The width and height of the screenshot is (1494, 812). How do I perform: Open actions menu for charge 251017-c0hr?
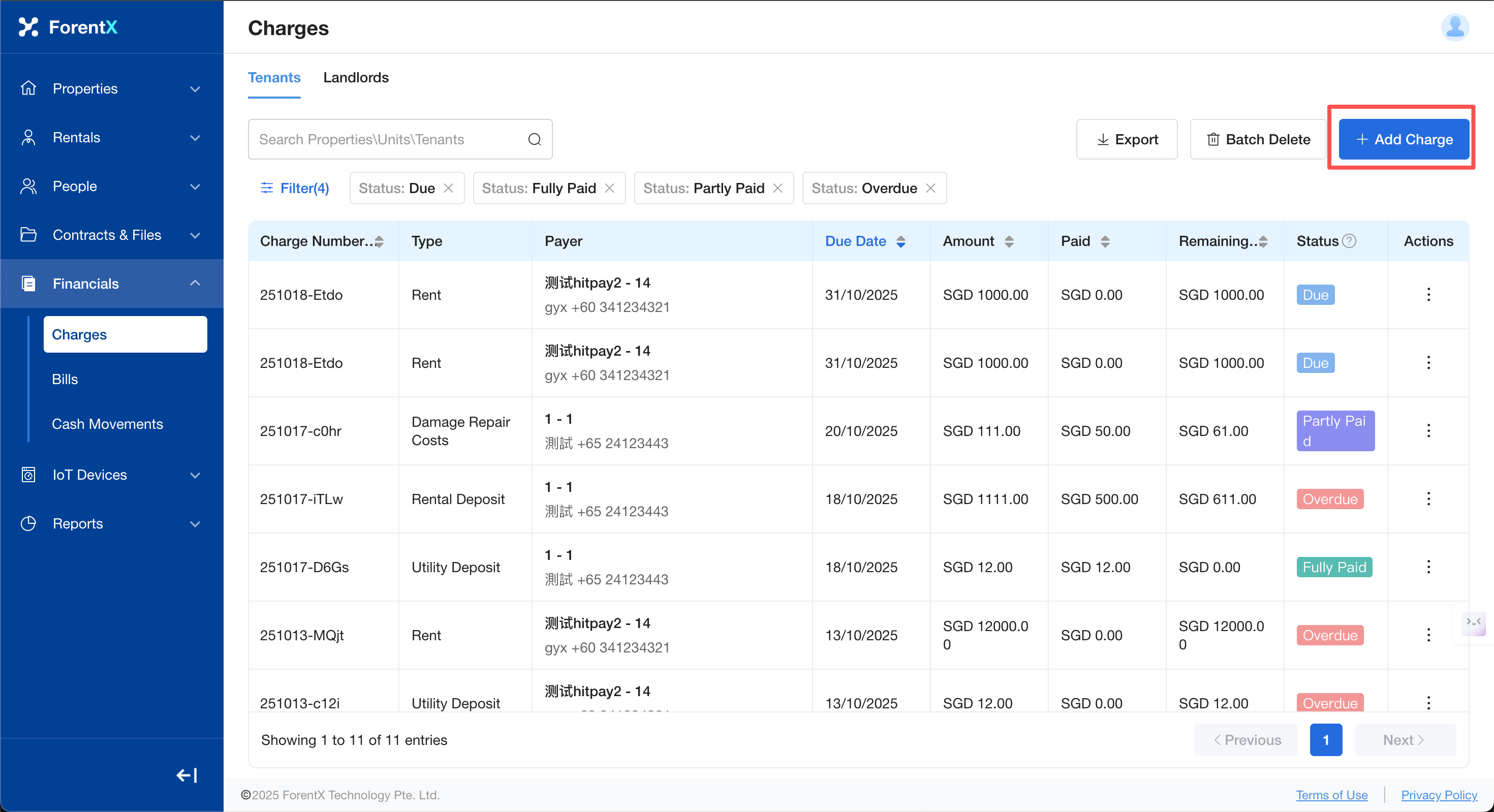click(x=1428, y=431)
